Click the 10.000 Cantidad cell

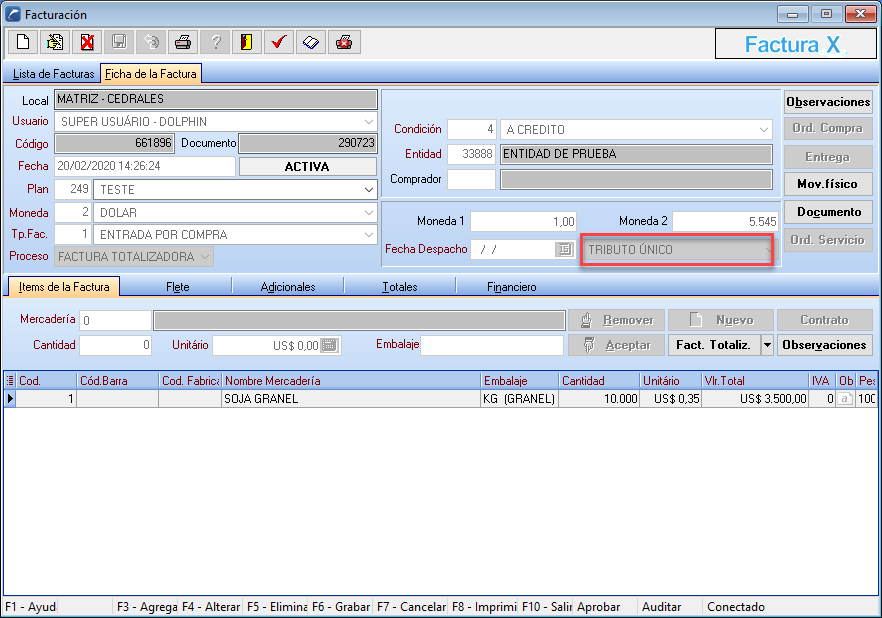point(599,399)
